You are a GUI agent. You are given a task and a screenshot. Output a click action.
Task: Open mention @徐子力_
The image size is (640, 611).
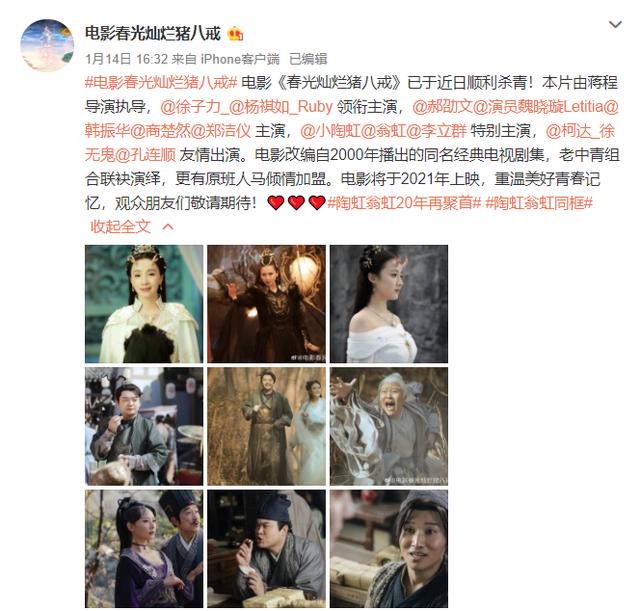click(194, 107)
